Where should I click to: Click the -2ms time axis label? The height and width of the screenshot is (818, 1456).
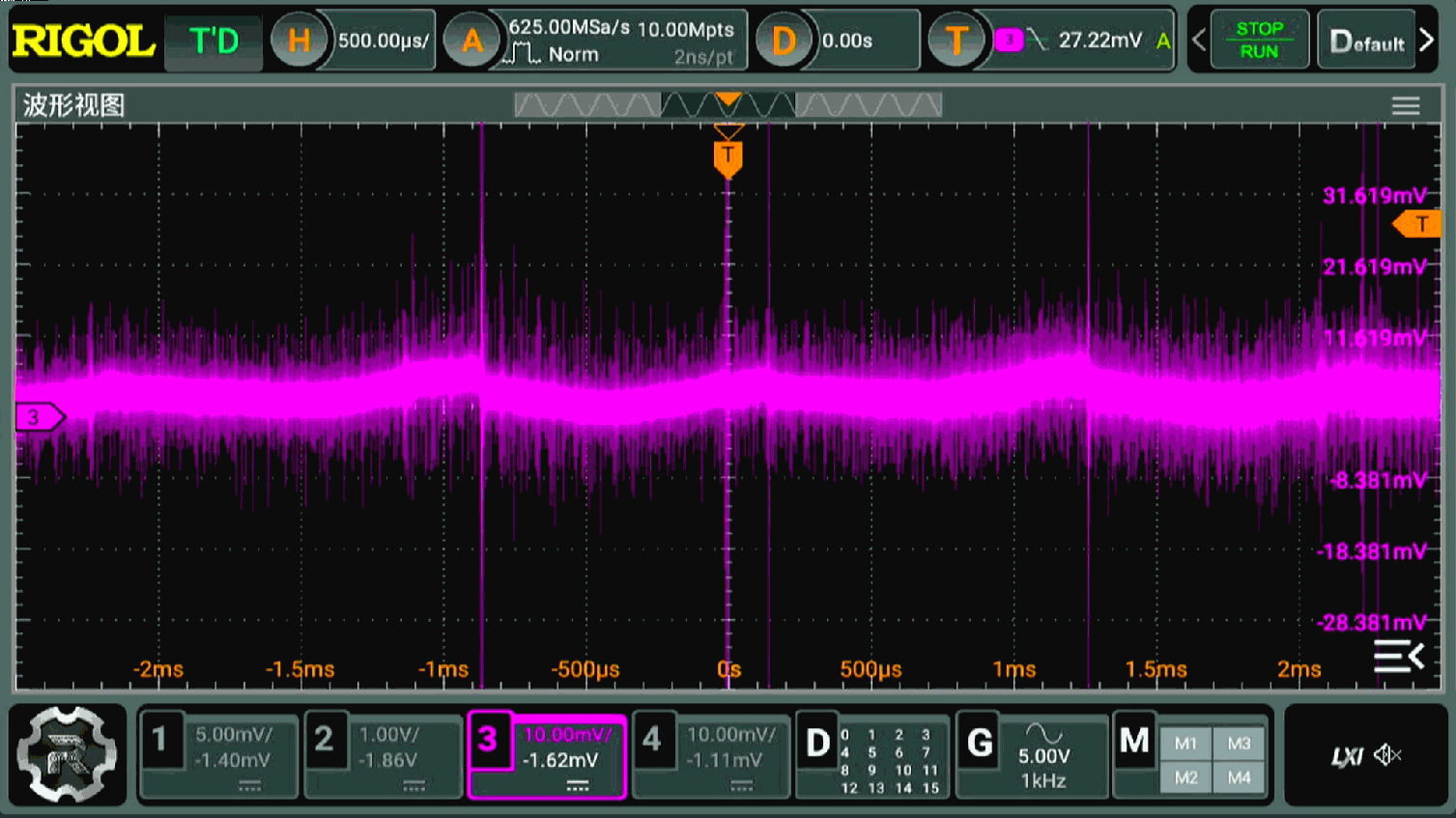158,669
